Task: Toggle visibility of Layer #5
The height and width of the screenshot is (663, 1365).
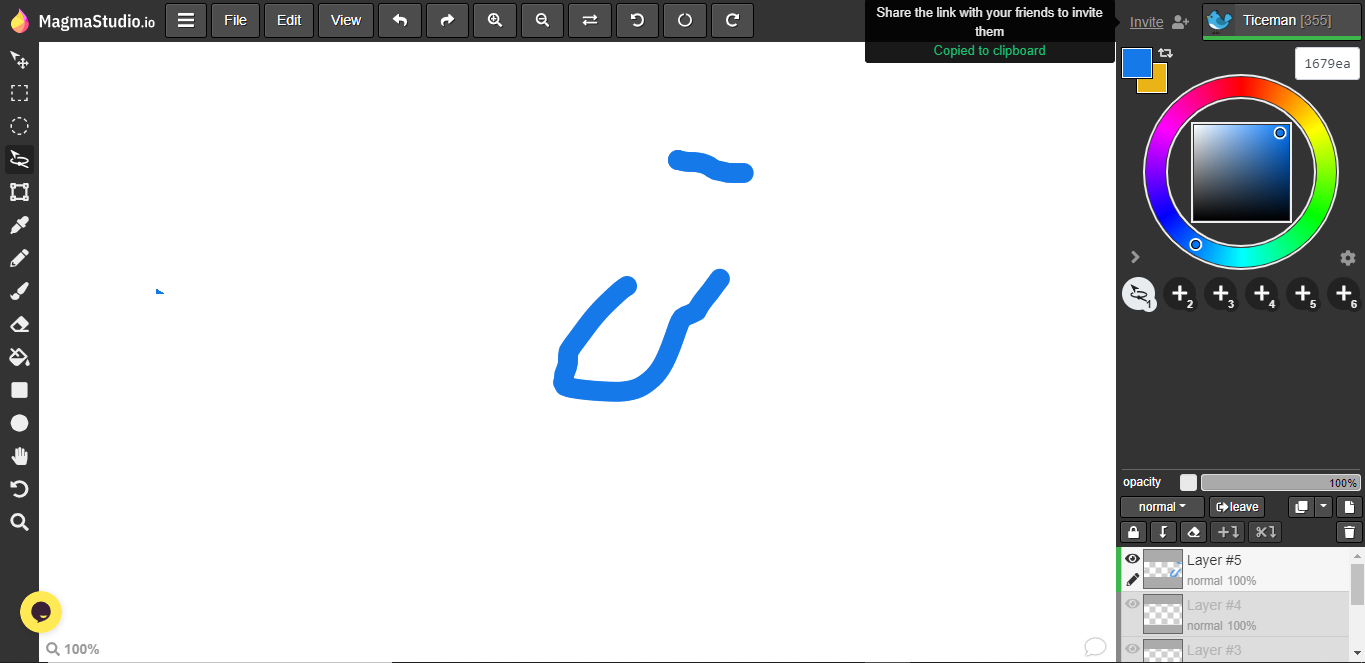Action: [x=1132, y=559]
